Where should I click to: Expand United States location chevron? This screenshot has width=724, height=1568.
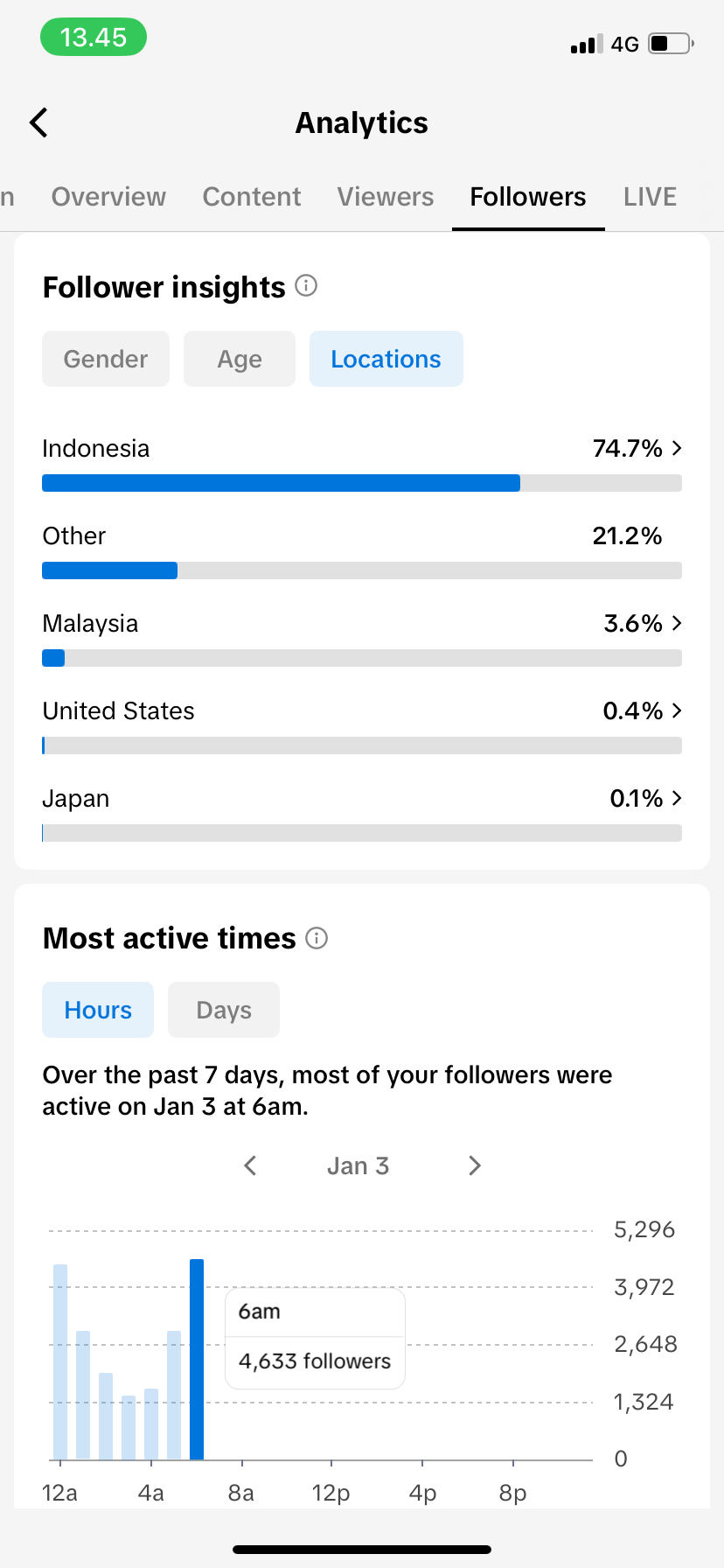pyautogui.click(x=677, y=710)
